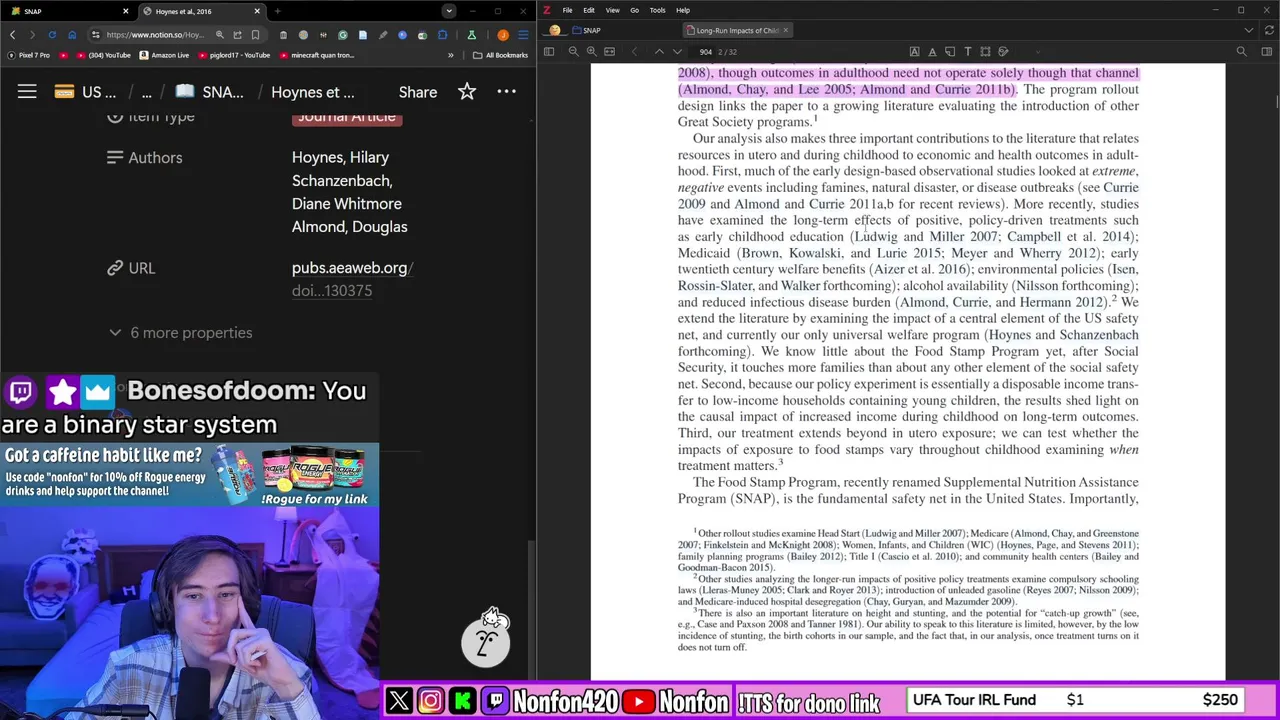Open Notion page options three-dot menu
The height and width of the screenshot is (720, 1280).
507,92
